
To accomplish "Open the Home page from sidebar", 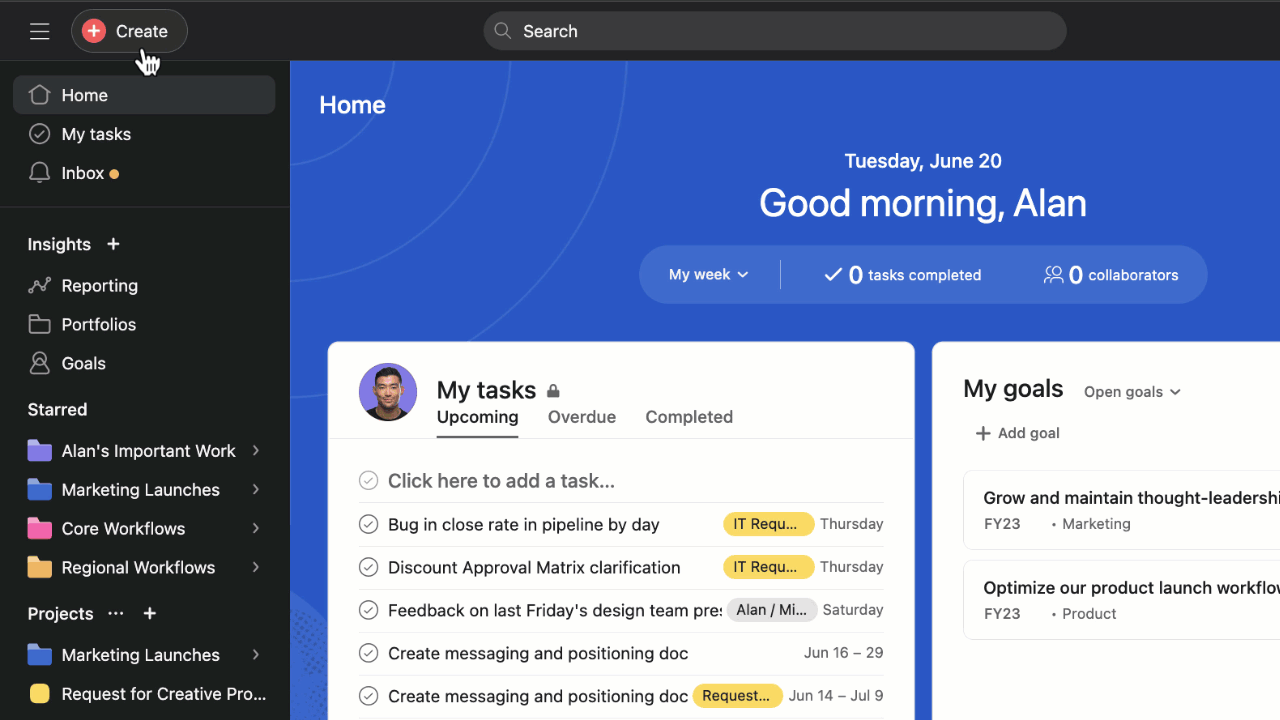I will pos(84,95).
